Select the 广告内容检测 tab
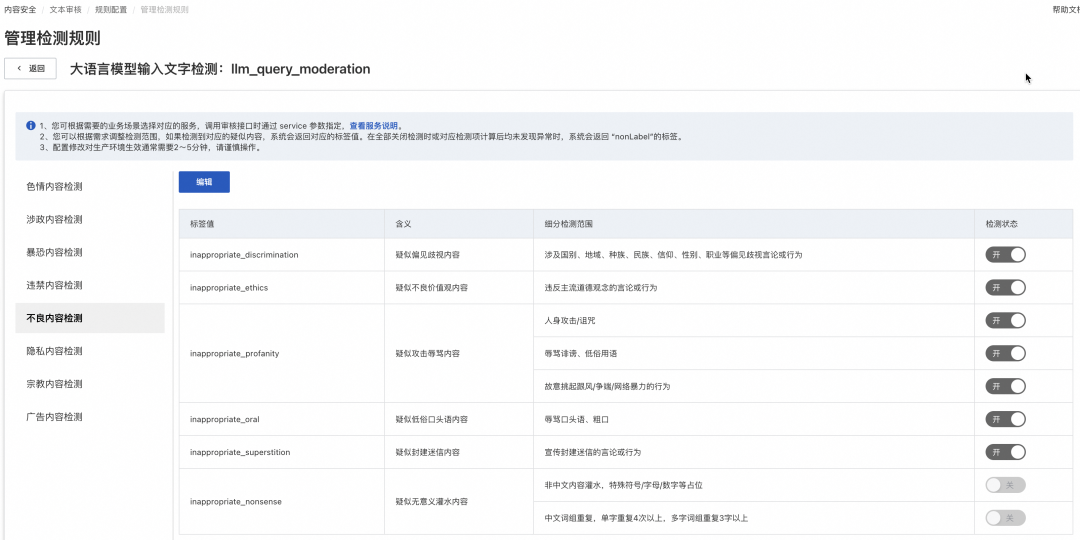 point(90,417)
